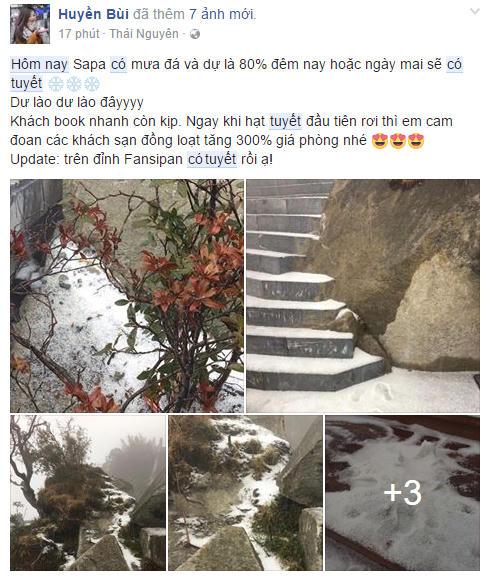This screenshot has height=577, width=491.
Task: Open post options chevron dropdown
Action: click(x=475, y=12)
